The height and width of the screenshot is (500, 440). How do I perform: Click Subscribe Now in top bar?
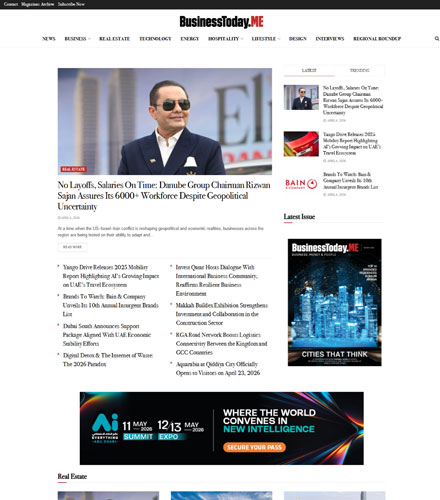pos(71,4)
